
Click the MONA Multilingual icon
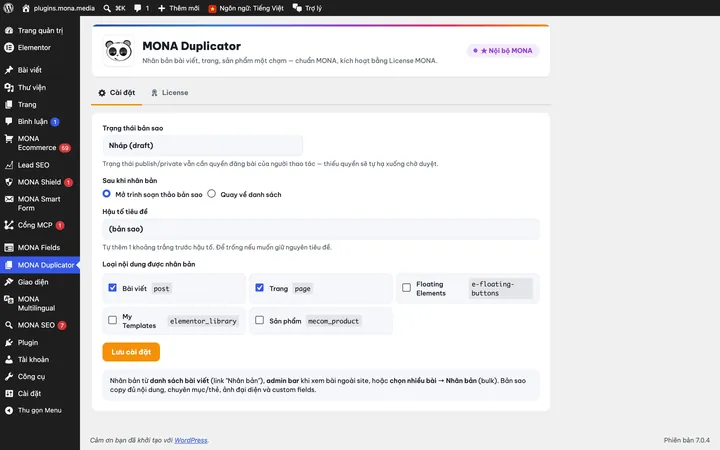9,299
